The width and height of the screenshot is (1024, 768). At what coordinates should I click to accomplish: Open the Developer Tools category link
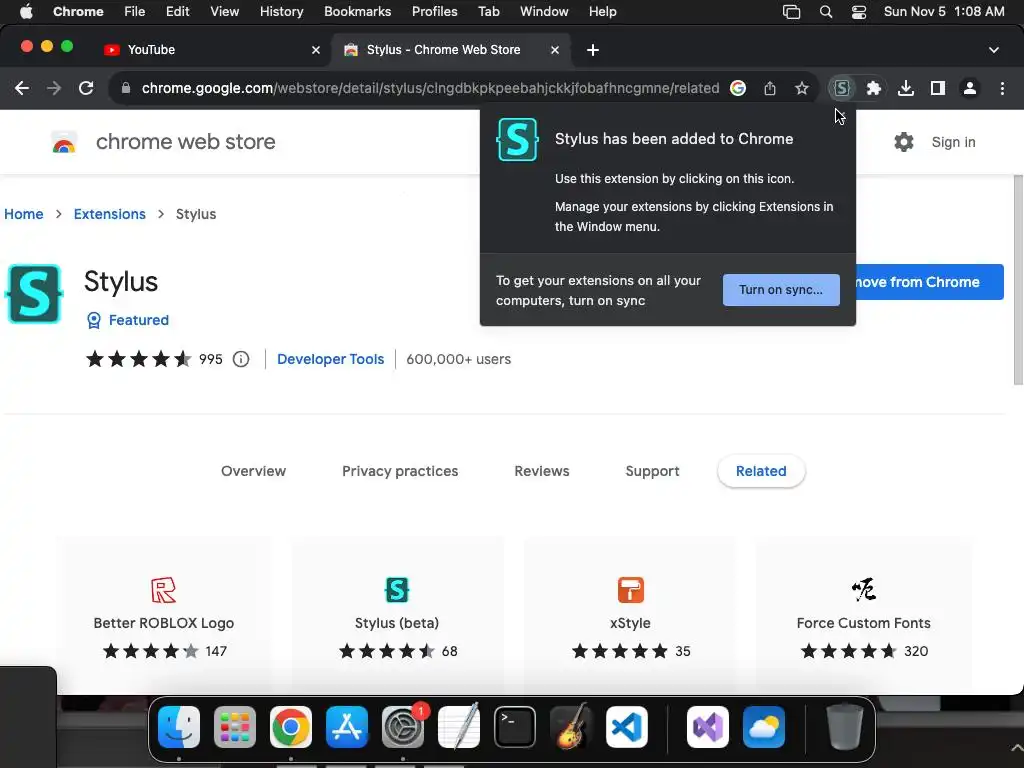pyautogui.click(x=330, y=359)
